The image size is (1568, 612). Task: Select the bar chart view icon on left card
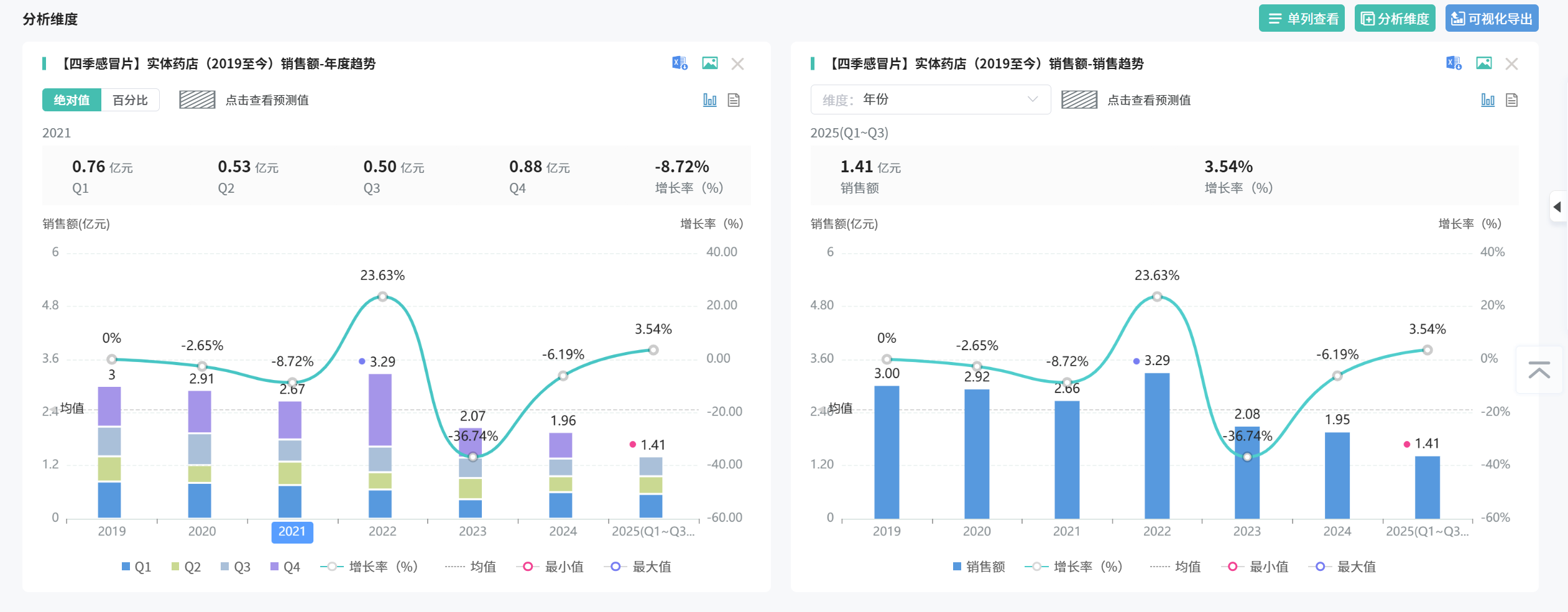(x=709, y=100)
